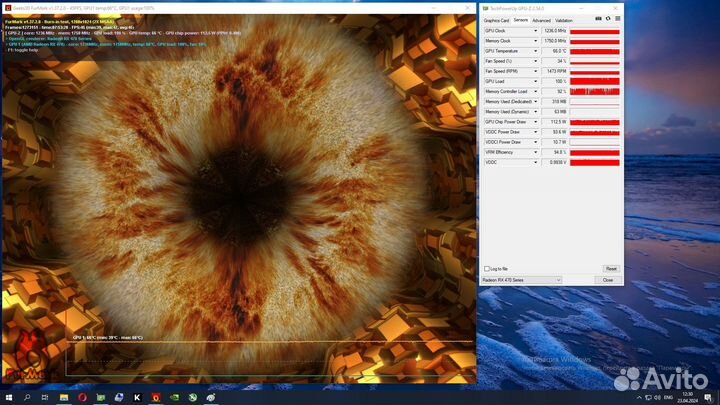The width and height of the screenshot is (720, 405).
Task: Click the Memory Clock 1750.0 MHz value
Action: 554,41
